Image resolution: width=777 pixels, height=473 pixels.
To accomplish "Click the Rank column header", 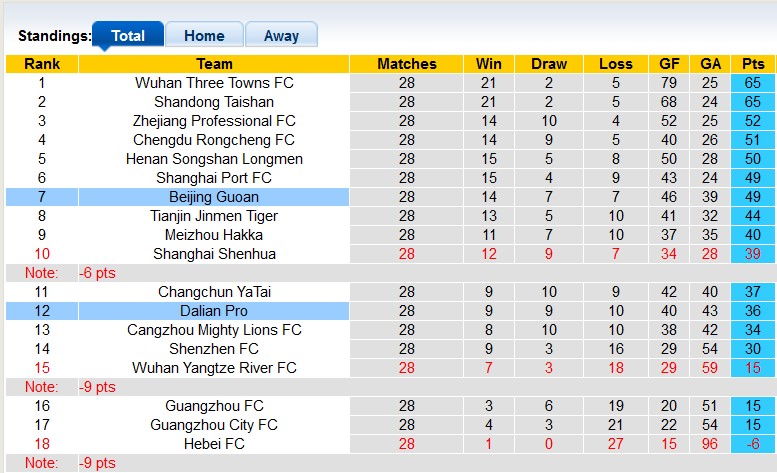I will point(42,64).
